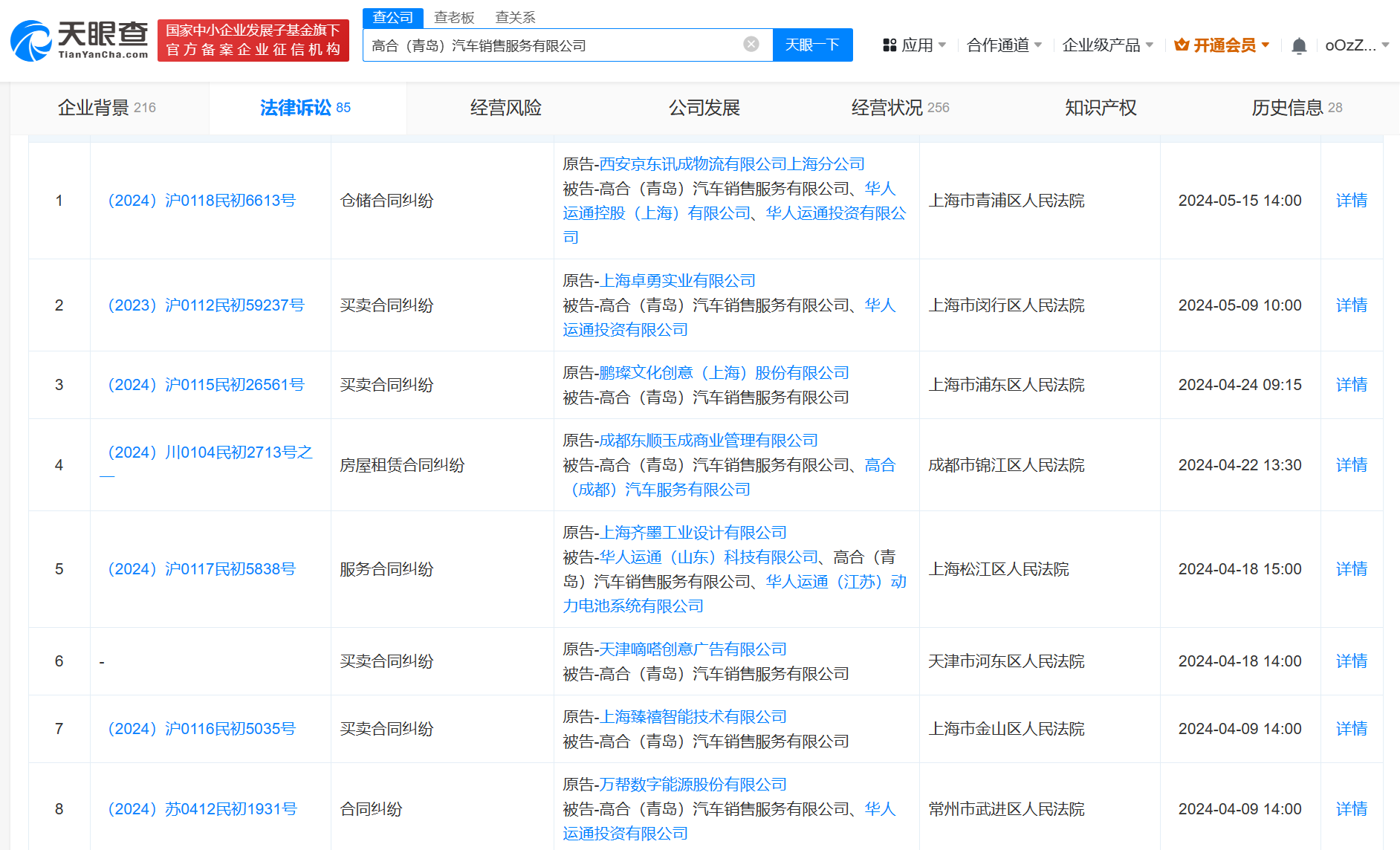Open case (2024)沪0118民初6613号
This screenshot has height=850, width=1400.
click(x=201, y=201)
